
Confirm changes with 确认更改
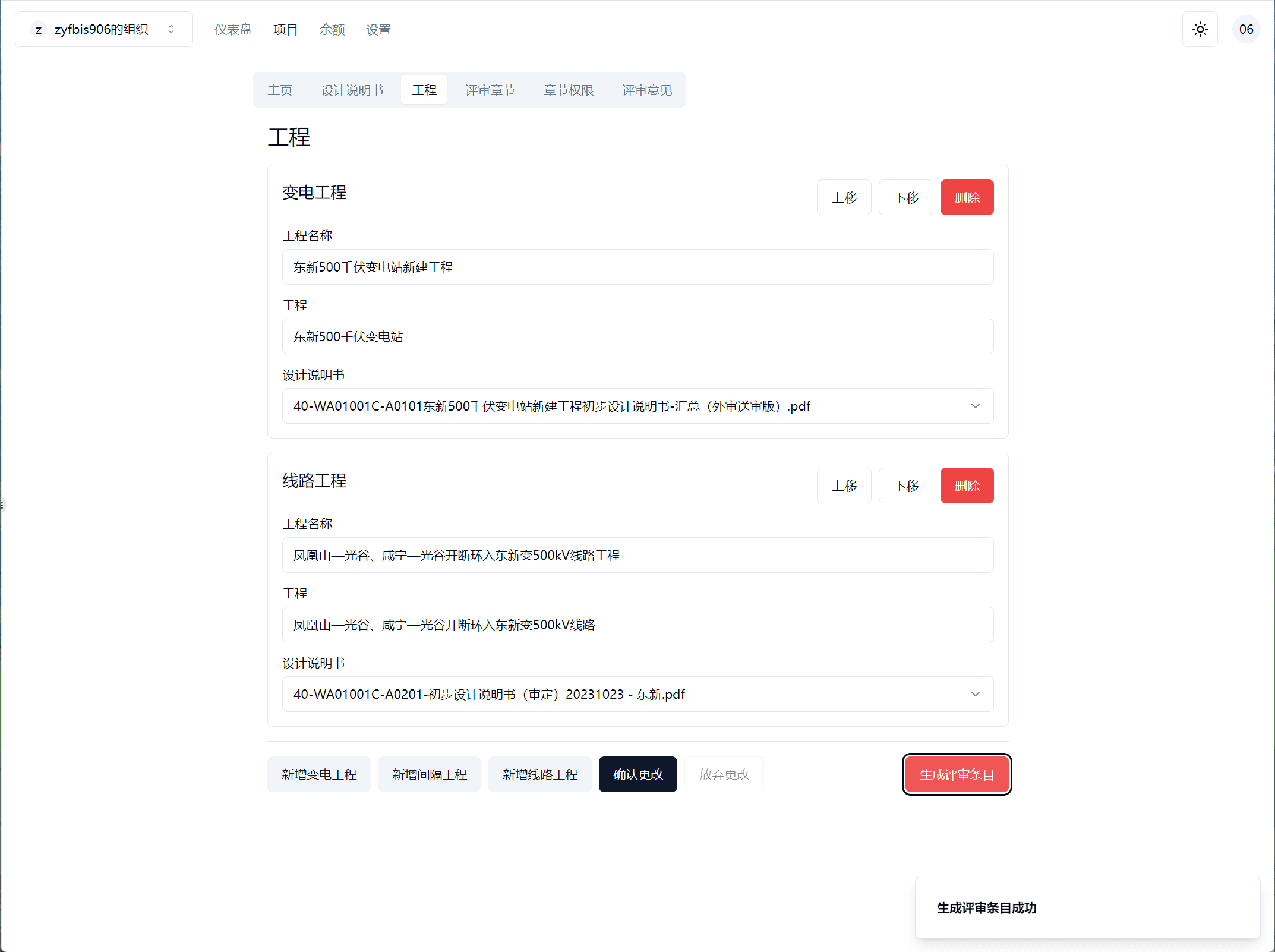pos(638,774)
